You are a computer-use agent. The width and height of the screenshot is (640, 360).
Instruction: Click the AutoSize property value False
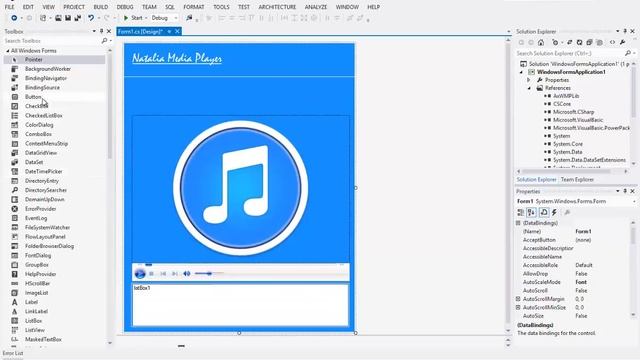581,316
